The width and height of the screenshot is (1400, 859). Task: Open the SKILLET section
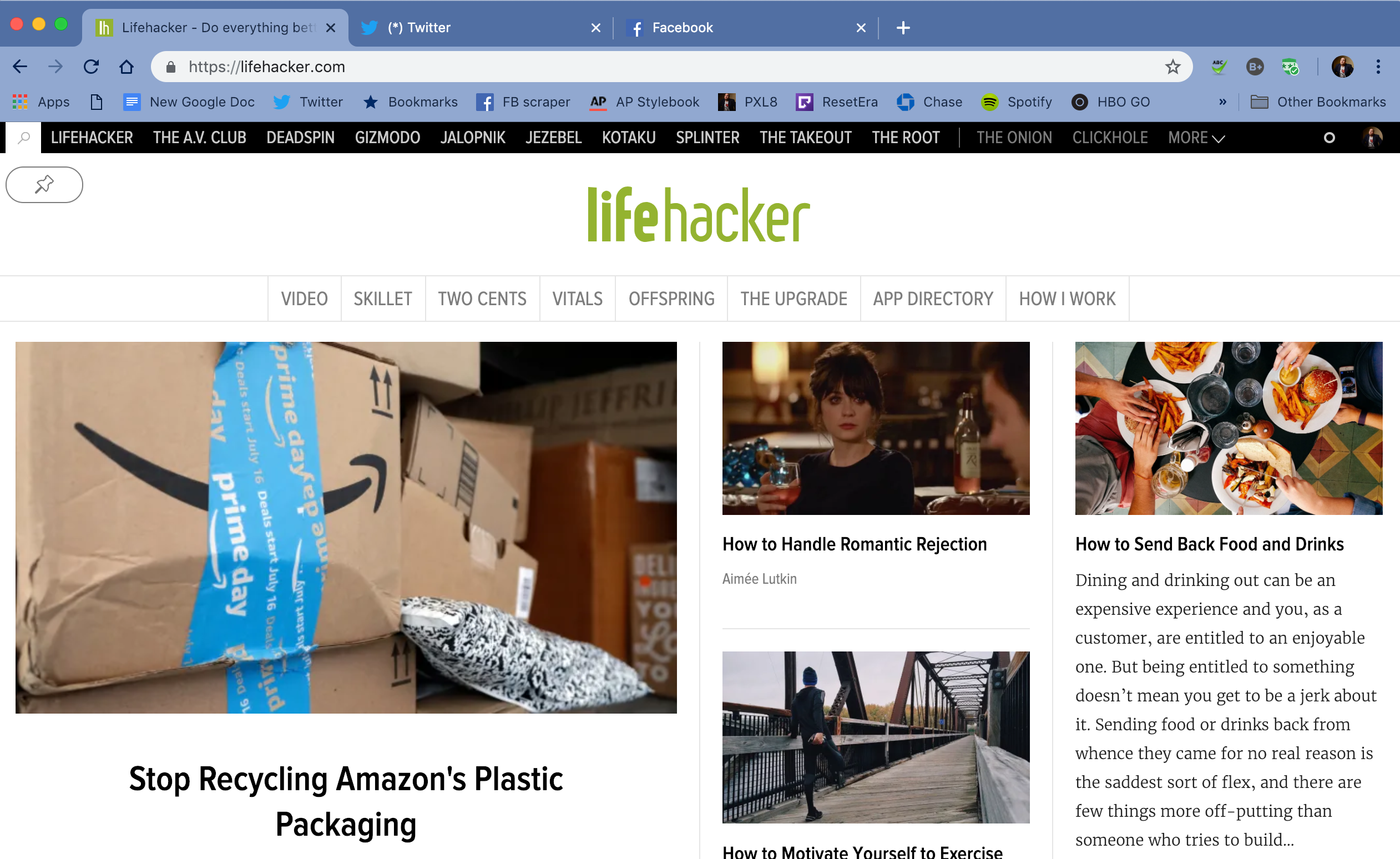382,299
